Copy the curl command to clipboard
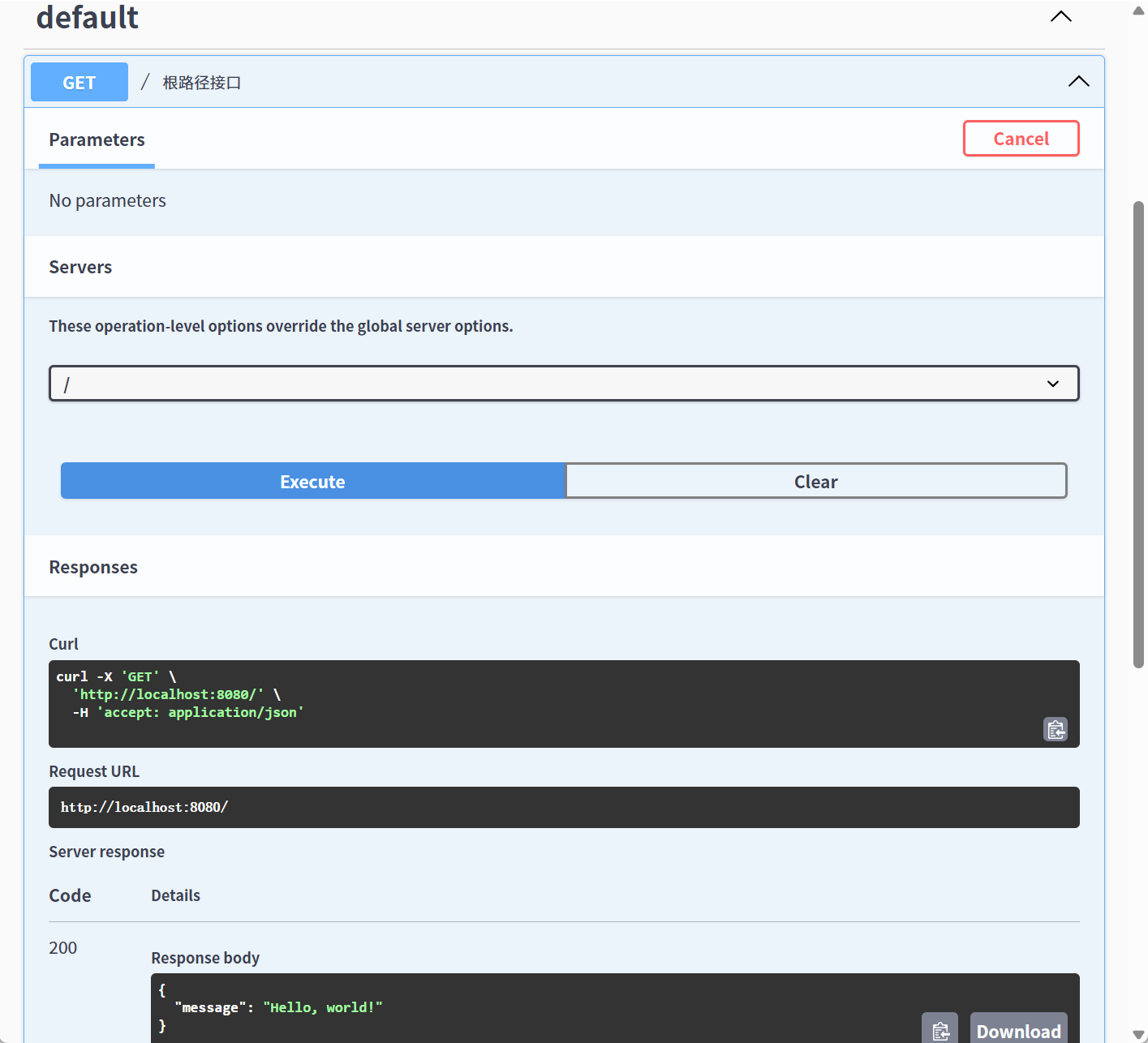This screenshot has width=1148, height=1043. coord(1055,730)
